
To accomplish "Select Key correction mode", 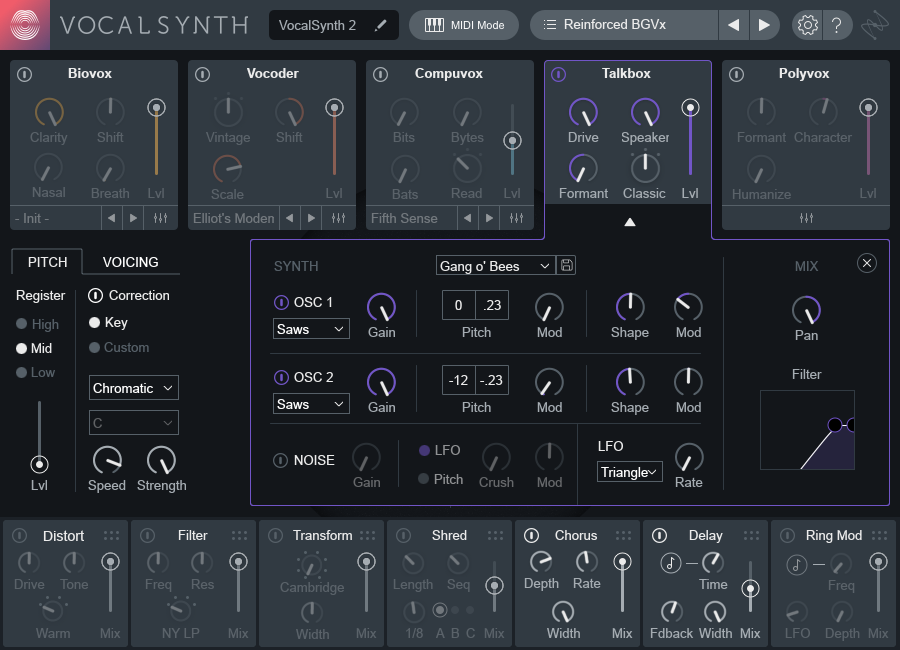I will click(108, 322).
